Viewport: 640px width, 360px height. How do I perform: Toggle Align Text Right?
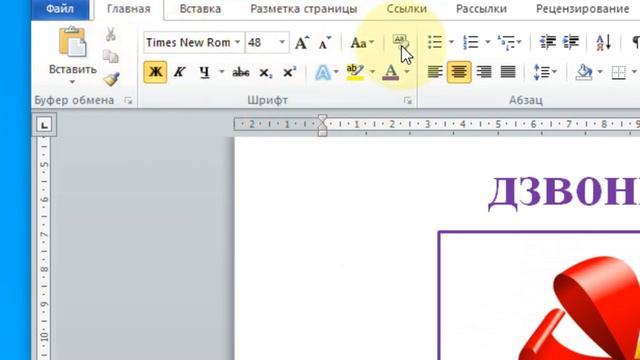coord(484,72)
